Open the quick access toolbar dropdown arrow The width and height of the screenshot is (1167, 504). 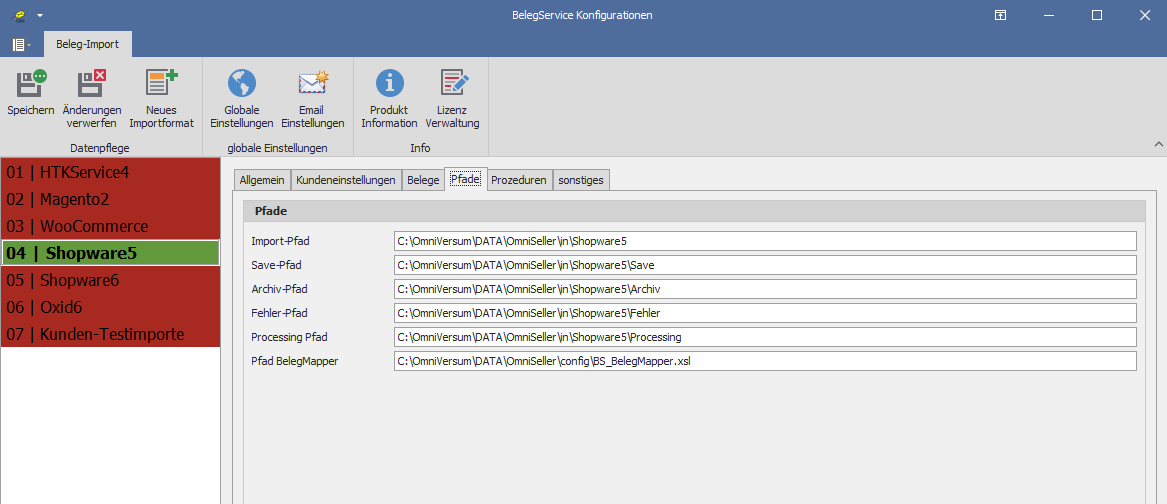[40, 16]
